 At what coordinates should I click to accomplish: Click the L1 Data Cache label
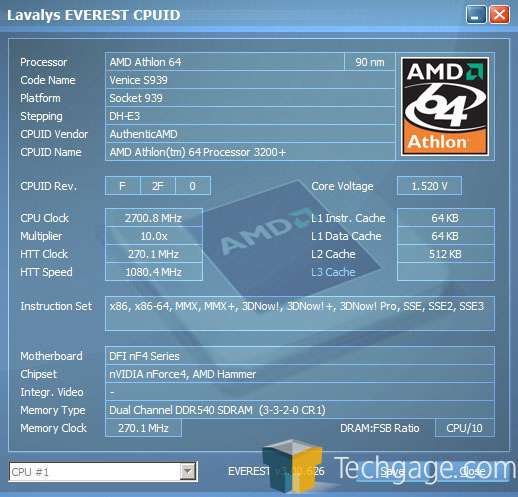[x=346, y=236]
